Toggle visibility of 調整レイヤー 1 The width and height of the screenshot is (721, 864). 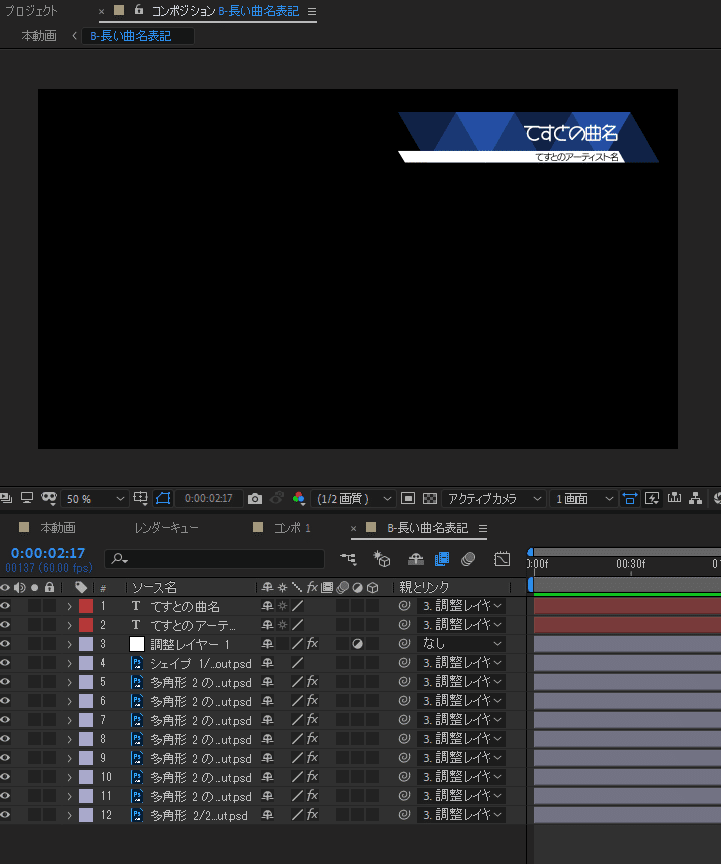[x=6, y=644]
